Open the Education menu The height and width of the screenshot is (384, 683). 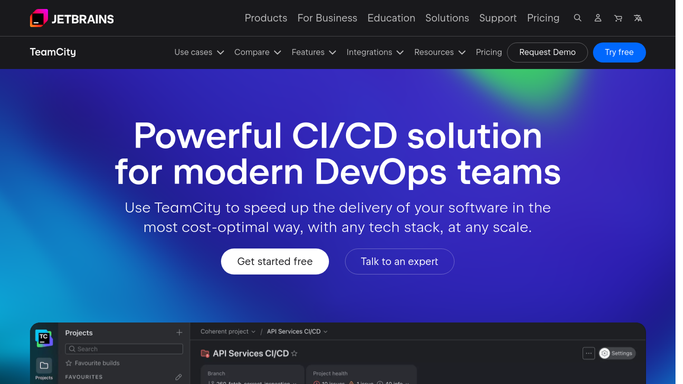point(391,18)
